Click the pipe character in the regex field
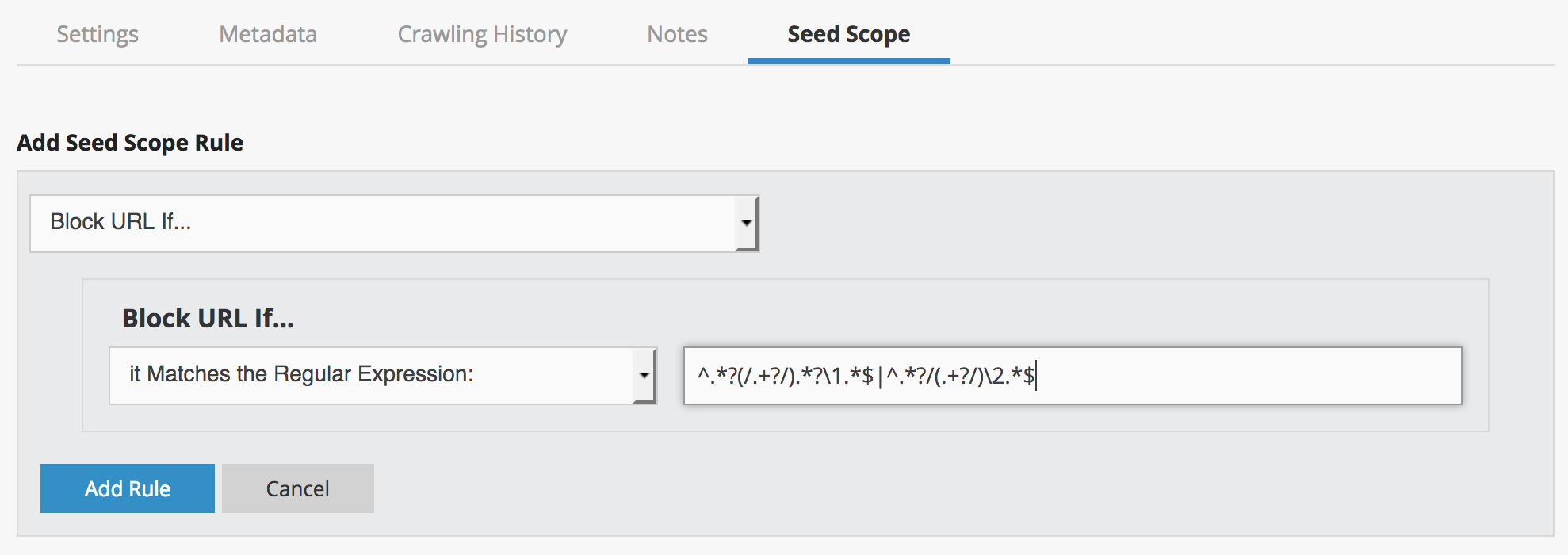Screen dimensions: 1568x555 (x=880, y=375)
